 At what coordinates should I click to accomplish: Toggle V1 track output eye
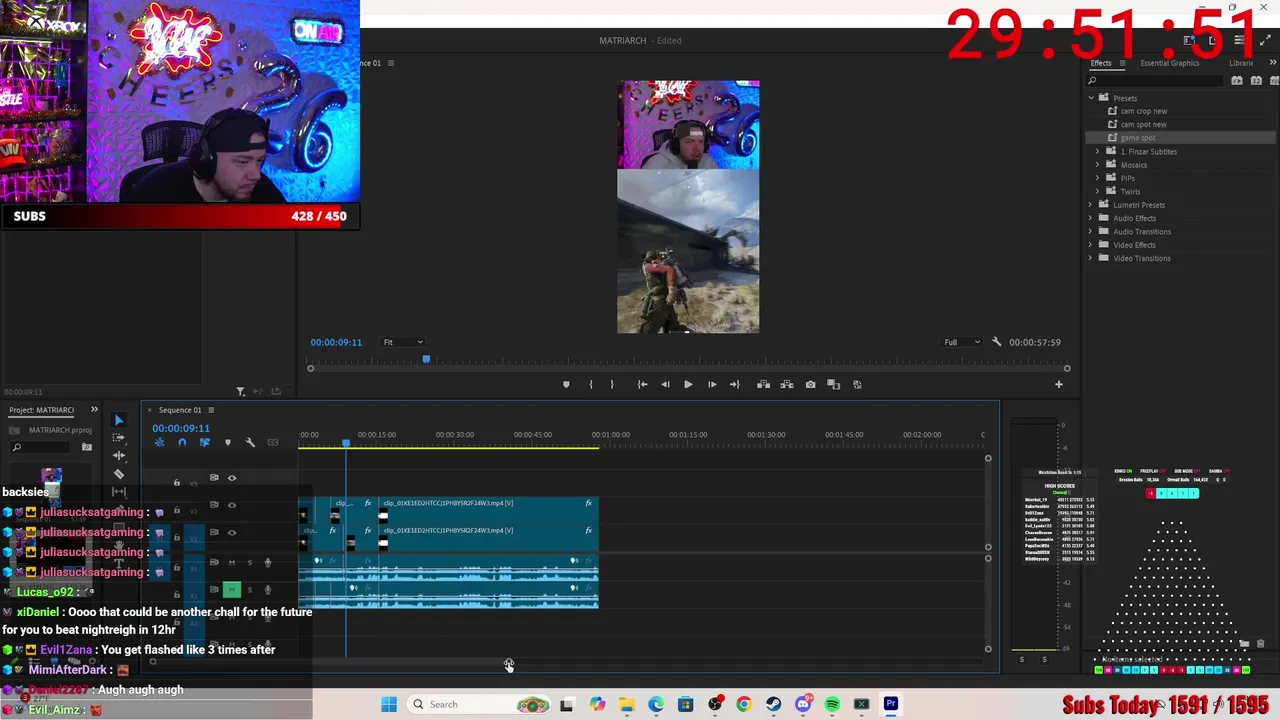coord(232,532)
